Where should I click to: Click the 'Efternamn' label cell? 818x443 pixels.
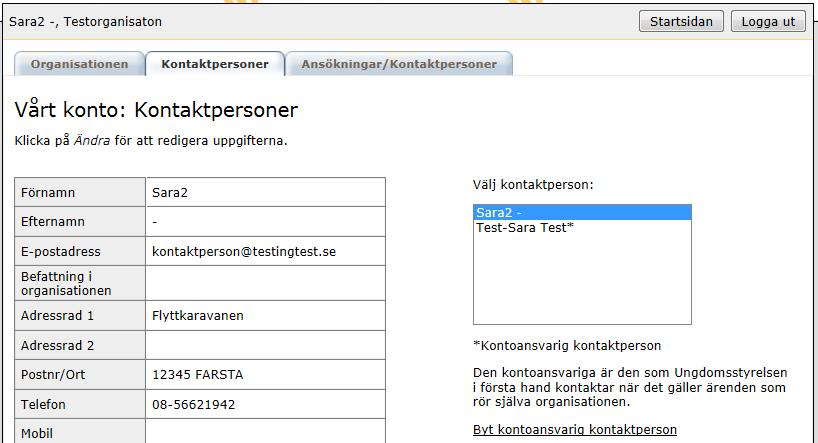click(80, 221)
